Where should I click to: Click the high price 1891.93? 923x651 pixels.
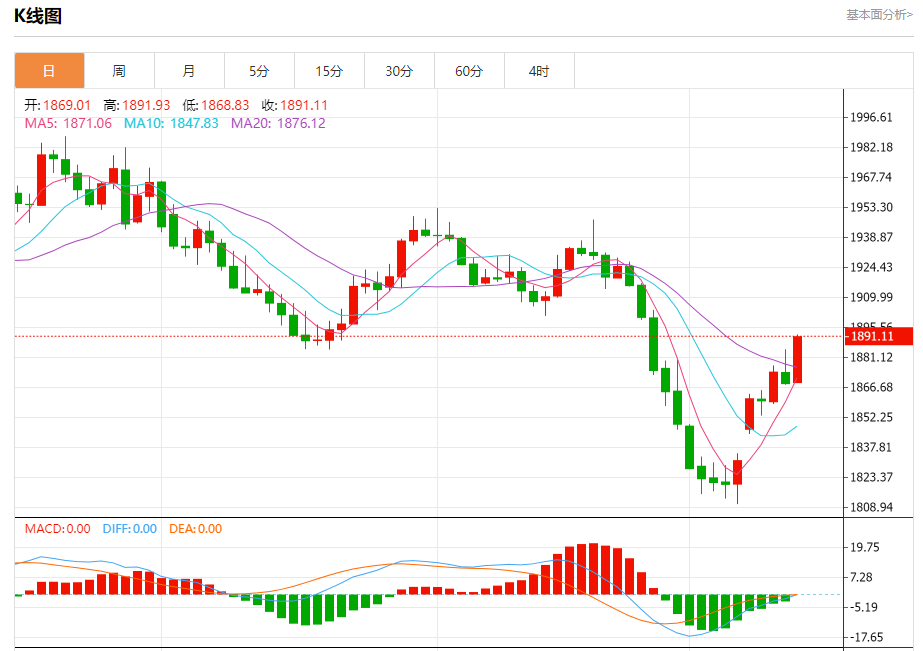coord(146,105)
